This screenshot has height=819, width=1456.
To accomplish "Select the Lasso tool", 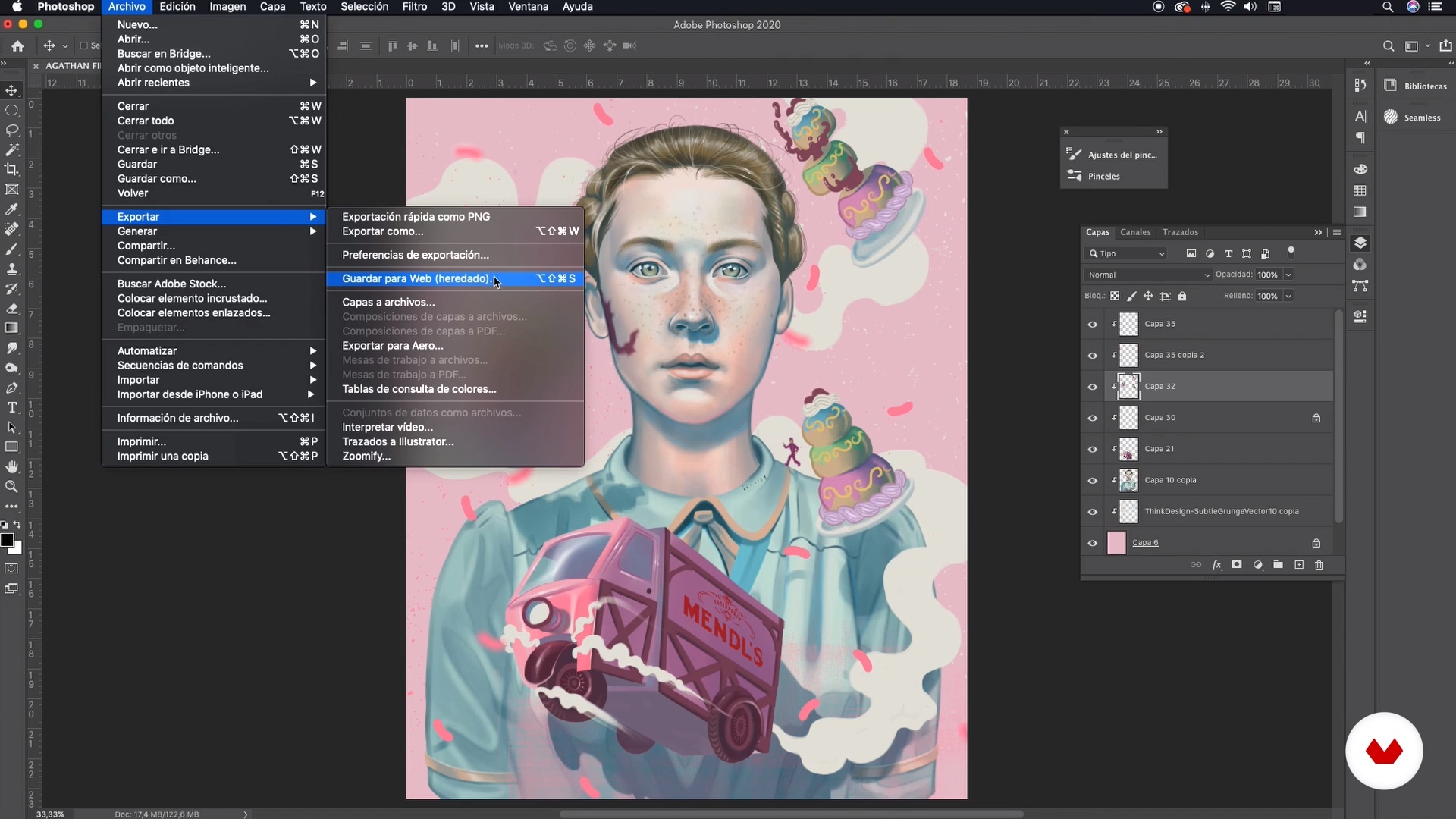I will coord(12,130).
